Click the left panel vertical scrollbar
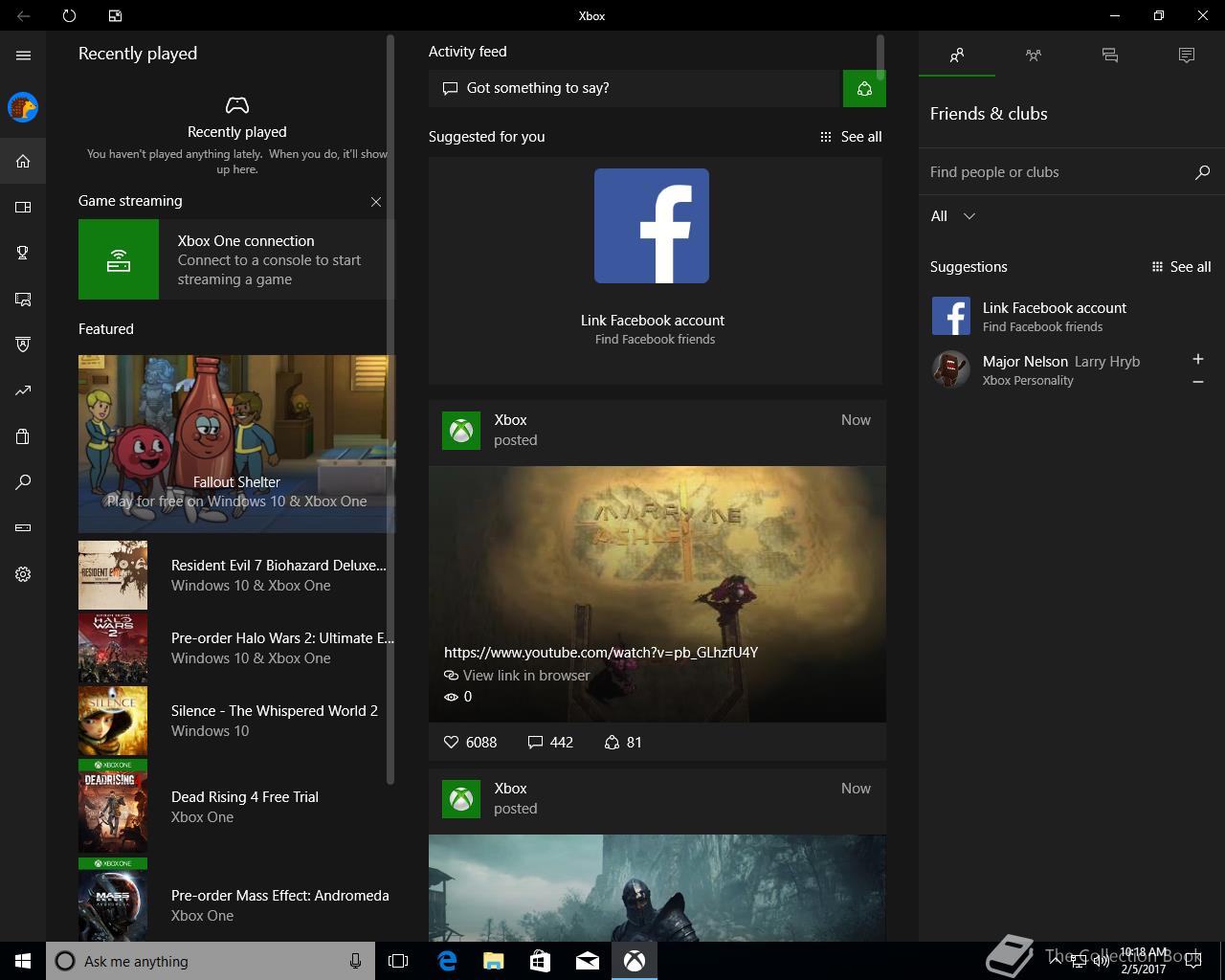The width and height of the screenshot is (1225, 980). (x=390, y=410)
